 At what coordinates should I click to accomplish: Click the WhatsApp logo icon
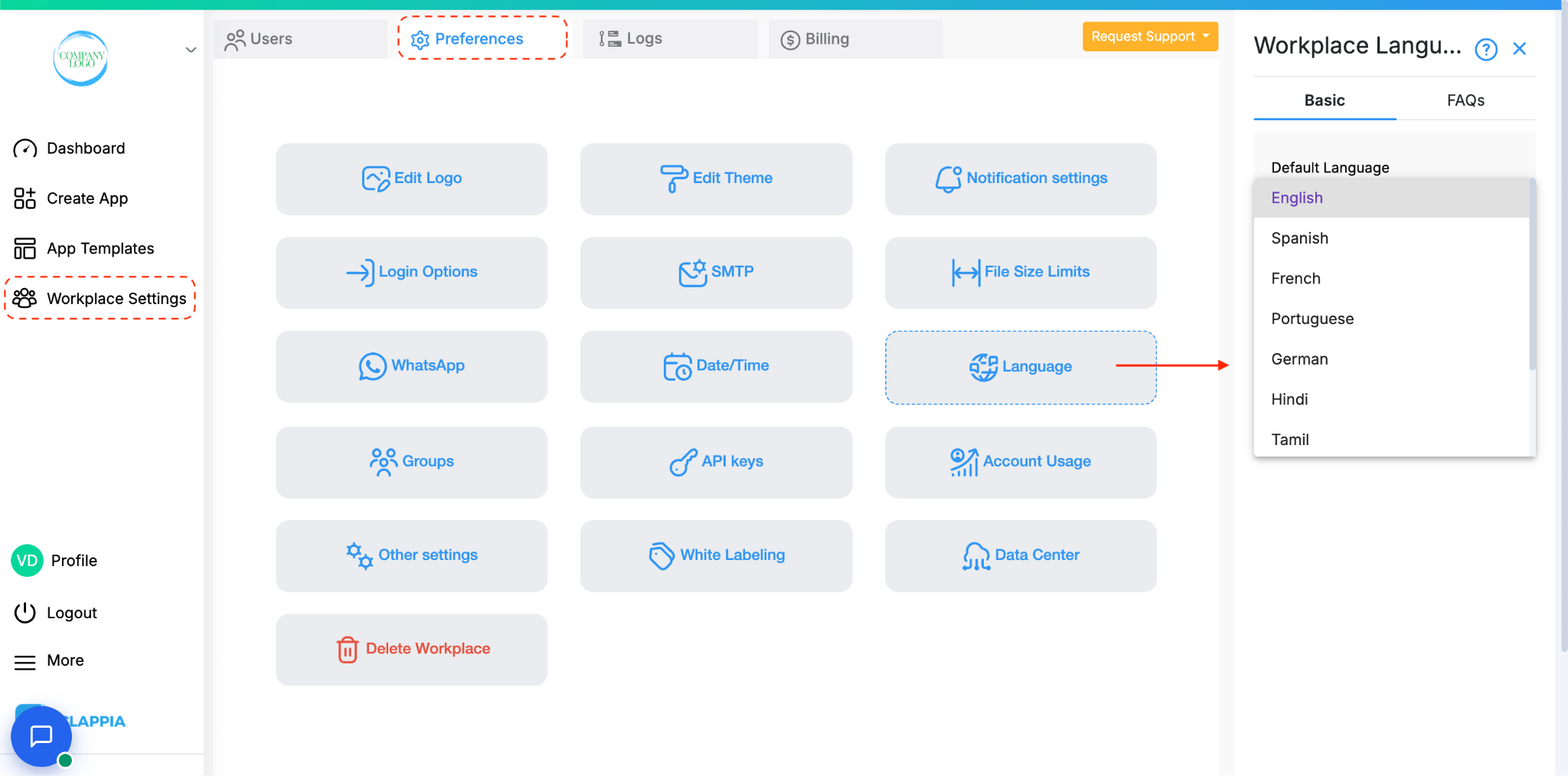tap(373, 366)
